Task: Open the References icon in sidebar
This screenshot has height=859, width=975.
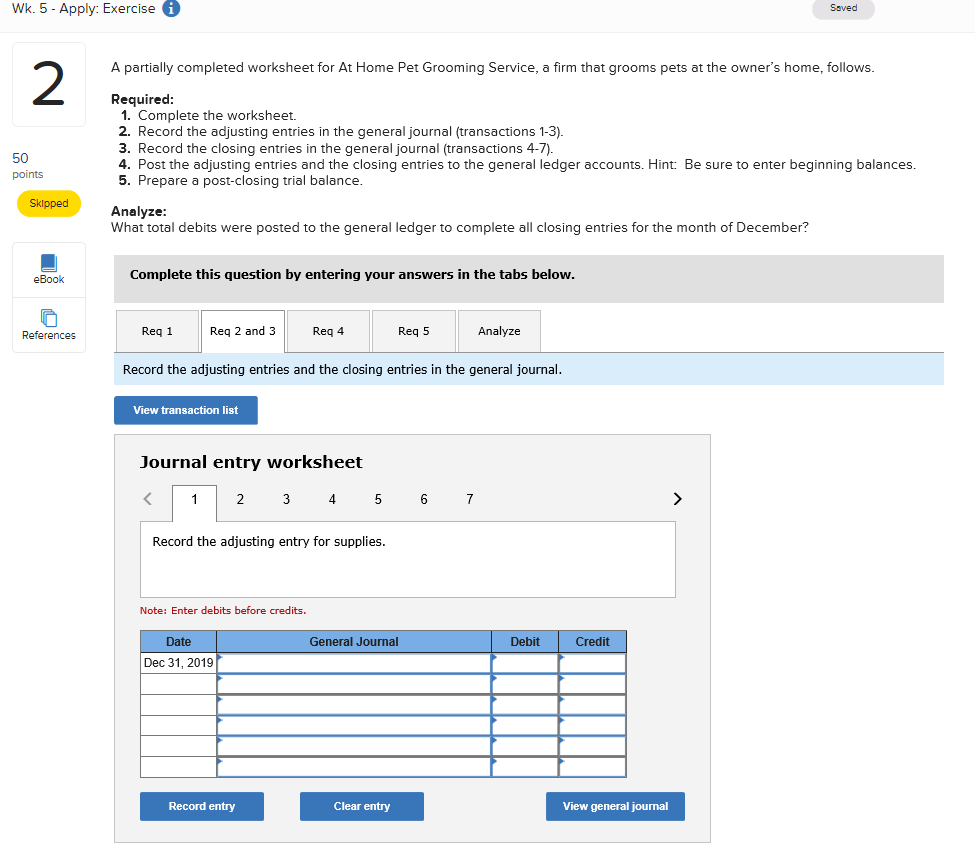Action: [x=49, y=318]
